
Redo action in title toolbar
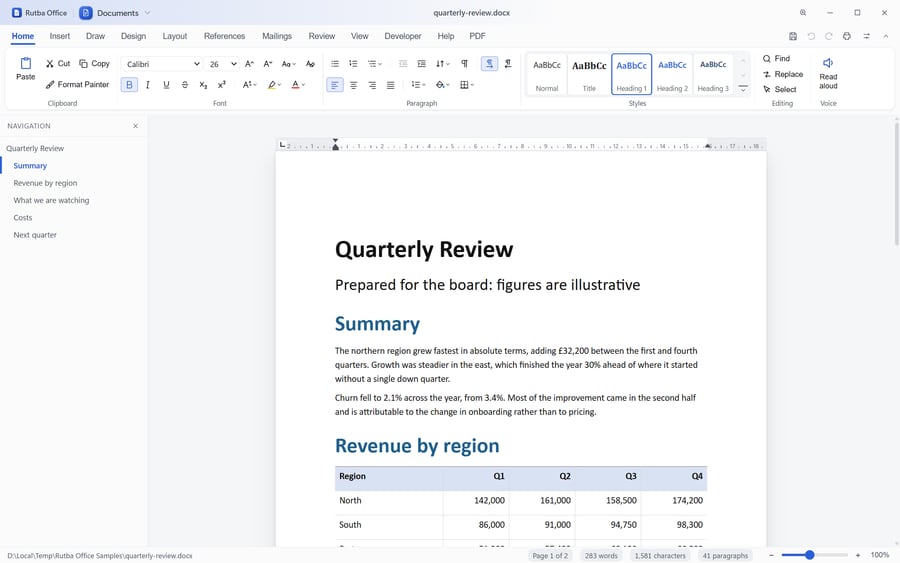coord(829,36)
